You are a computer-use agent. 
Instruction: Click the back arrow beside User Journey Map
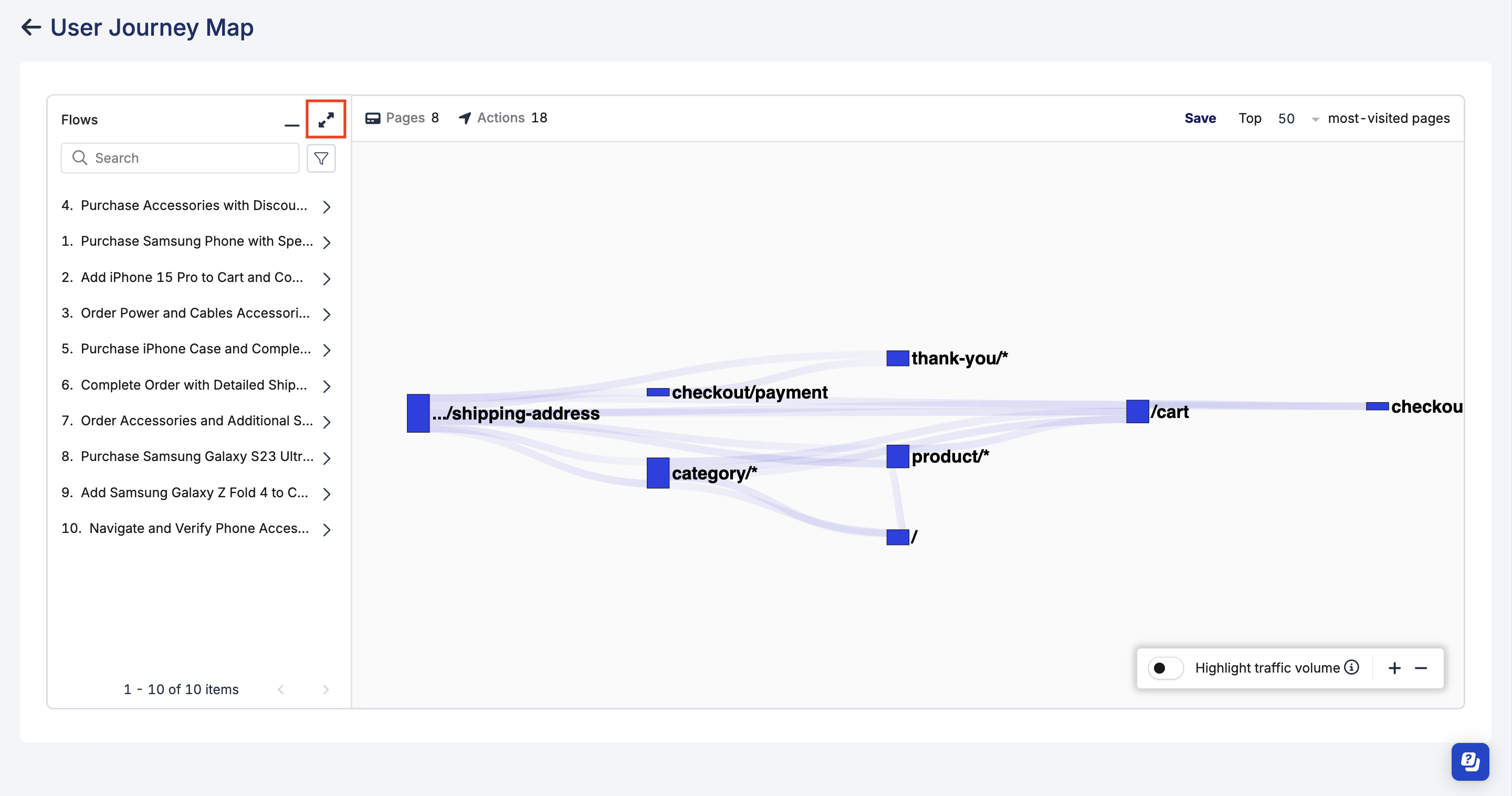pos(30,27)
